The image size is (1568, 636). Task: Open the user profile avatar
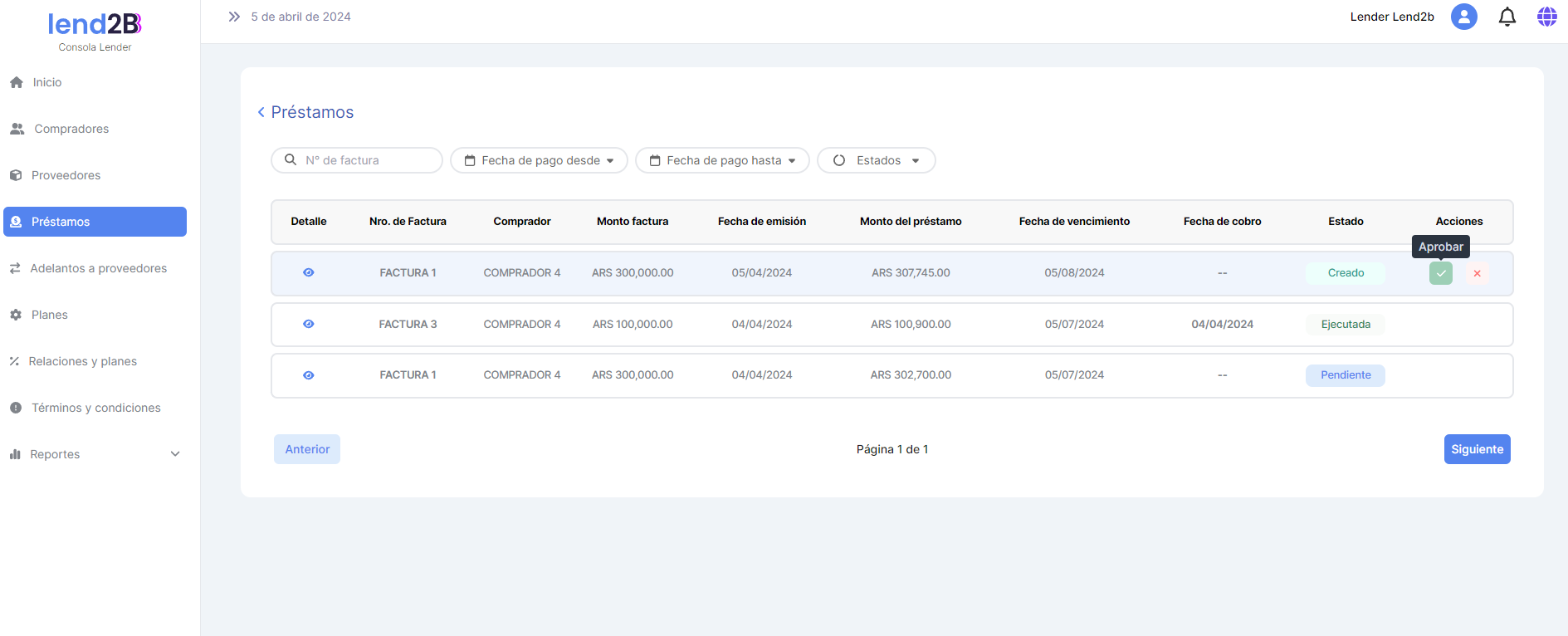click(1463, 17)
